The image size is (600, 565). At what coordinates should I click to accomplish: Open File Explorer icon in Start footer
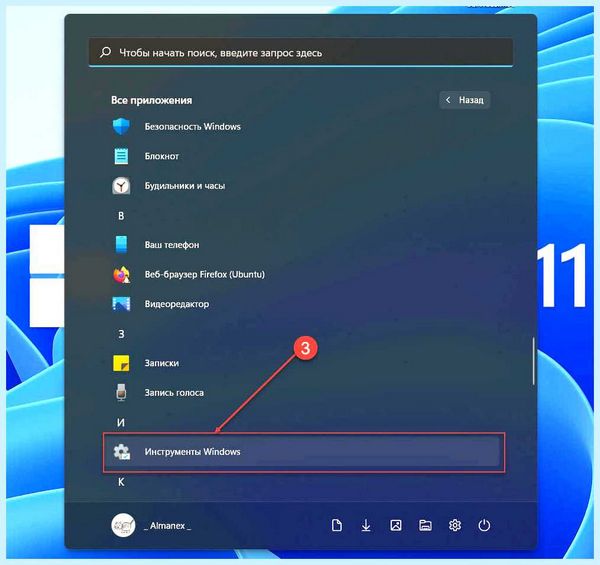click(425, 525)
